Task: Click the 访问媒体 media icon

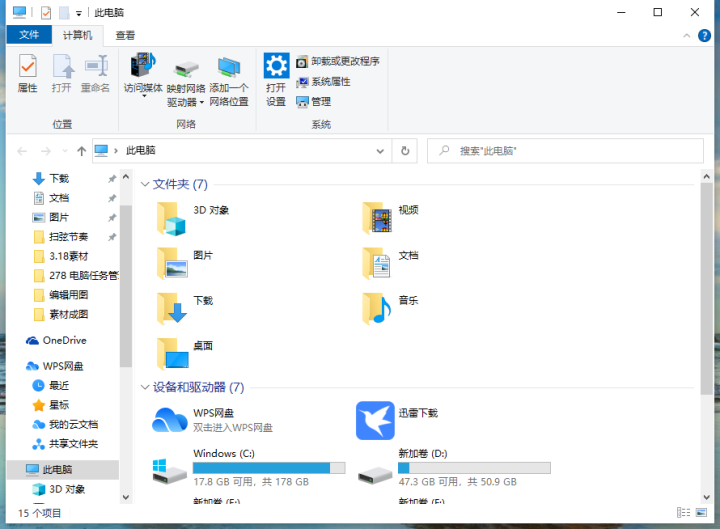Action: [x=143, y=67]
